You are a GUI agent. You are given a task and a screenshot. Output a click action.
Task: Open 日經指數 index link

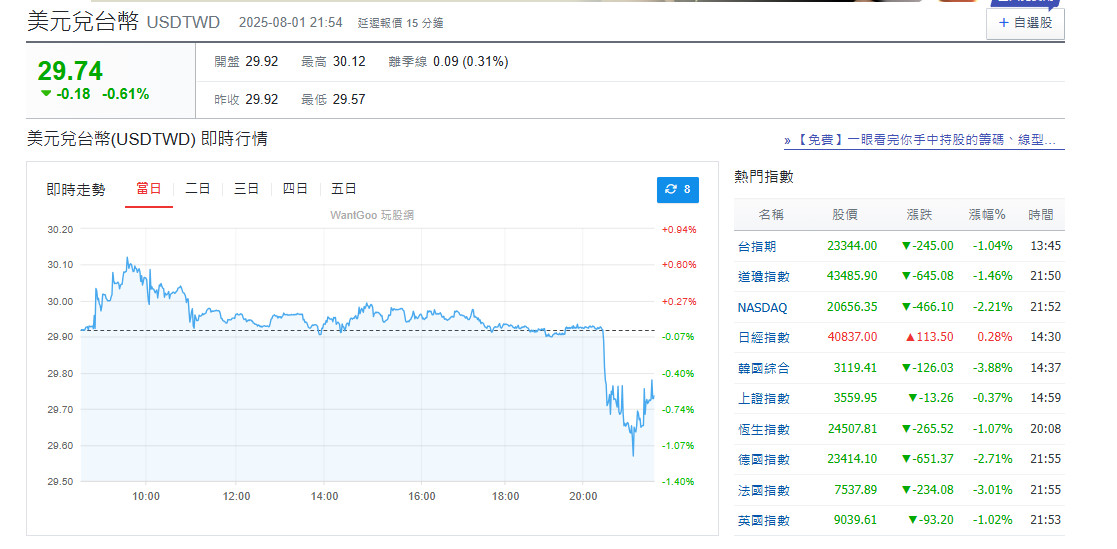763,337
